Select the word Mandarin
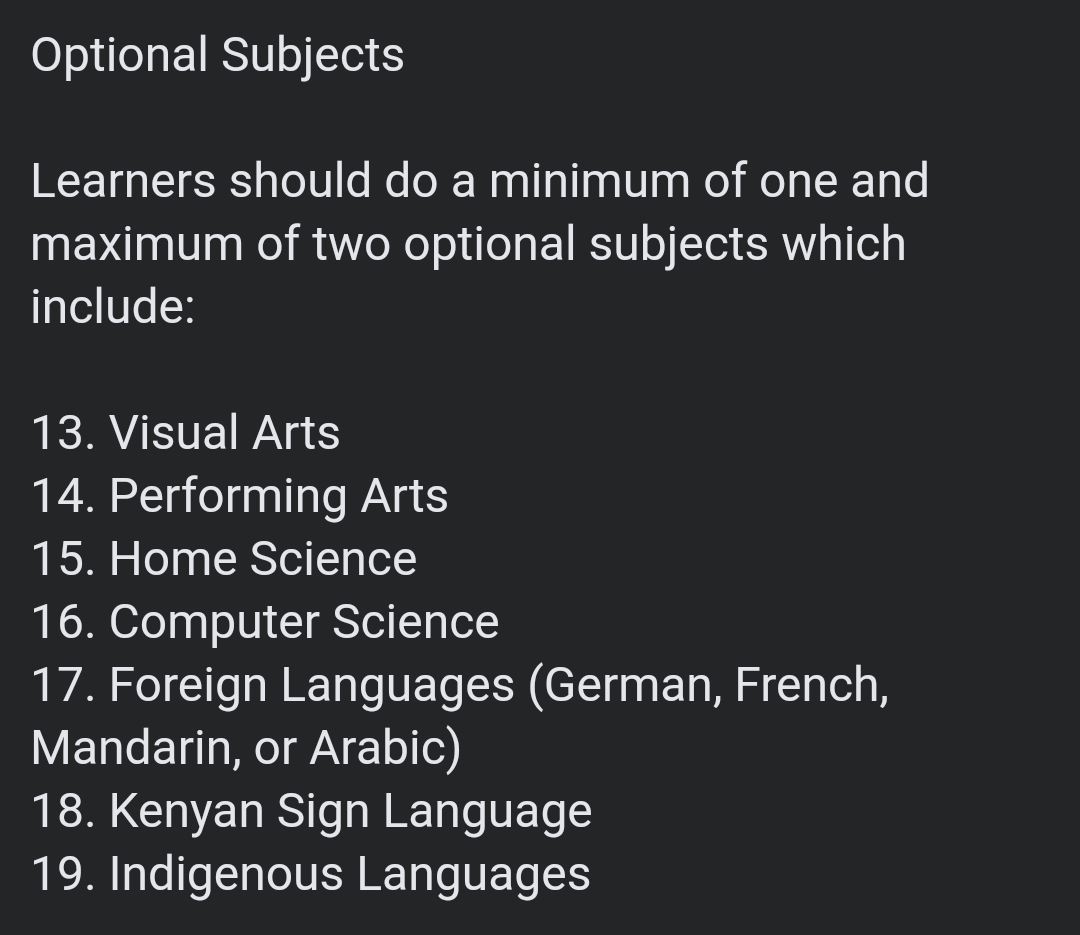The image size is (1080, 935). coord(135,748)
